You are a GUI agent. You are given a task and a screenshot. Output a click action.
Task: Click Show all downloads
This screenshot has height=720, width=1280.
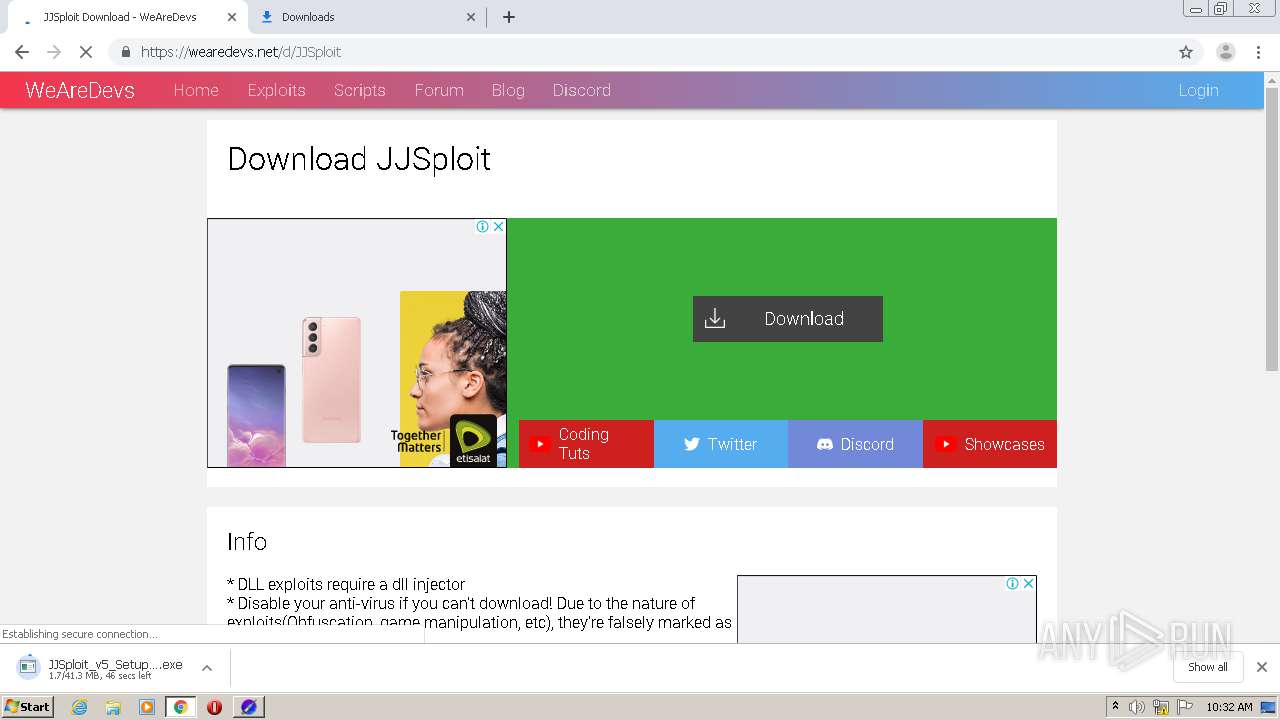click(x=1208, y=667)
